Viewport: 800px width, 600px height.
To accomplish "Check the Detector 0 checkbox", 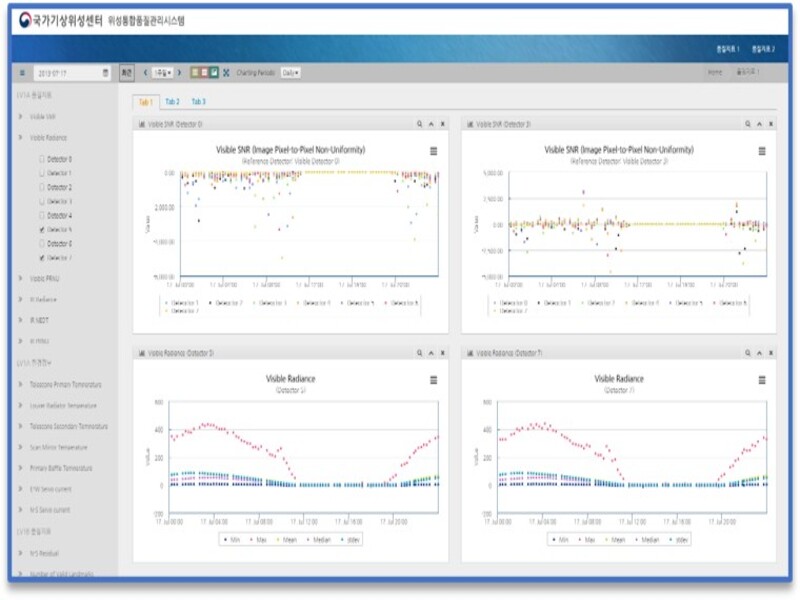I will tap(41, 159).
